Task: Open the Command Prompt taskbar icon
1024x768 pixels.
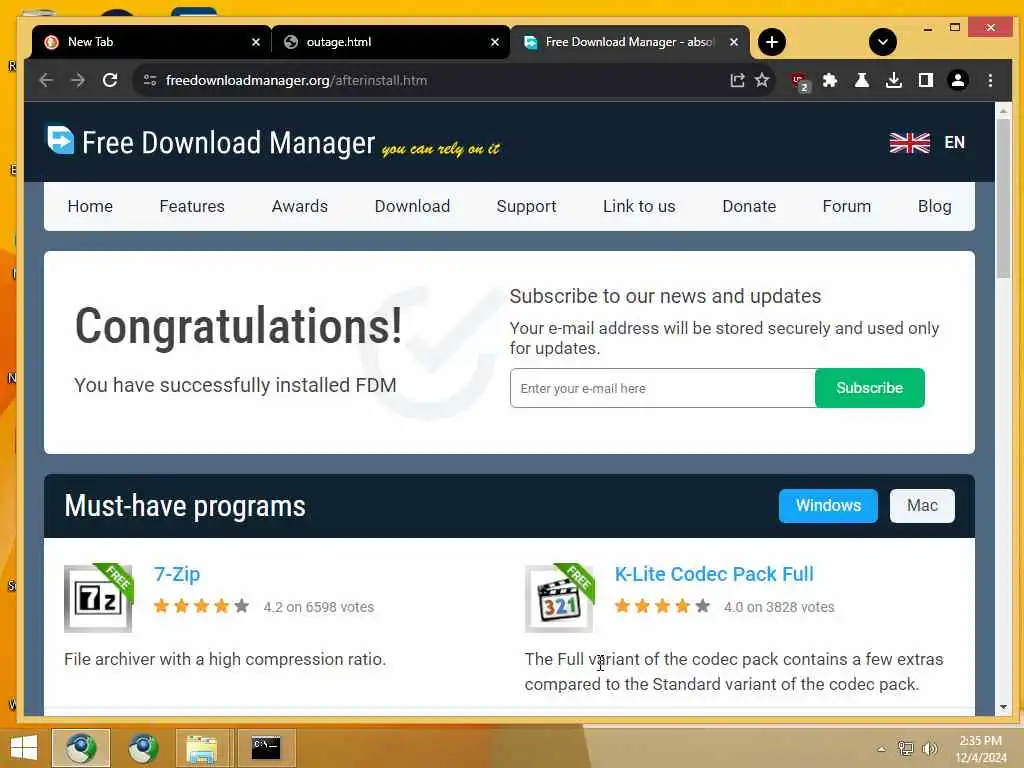Action: (x=266, y=748)
